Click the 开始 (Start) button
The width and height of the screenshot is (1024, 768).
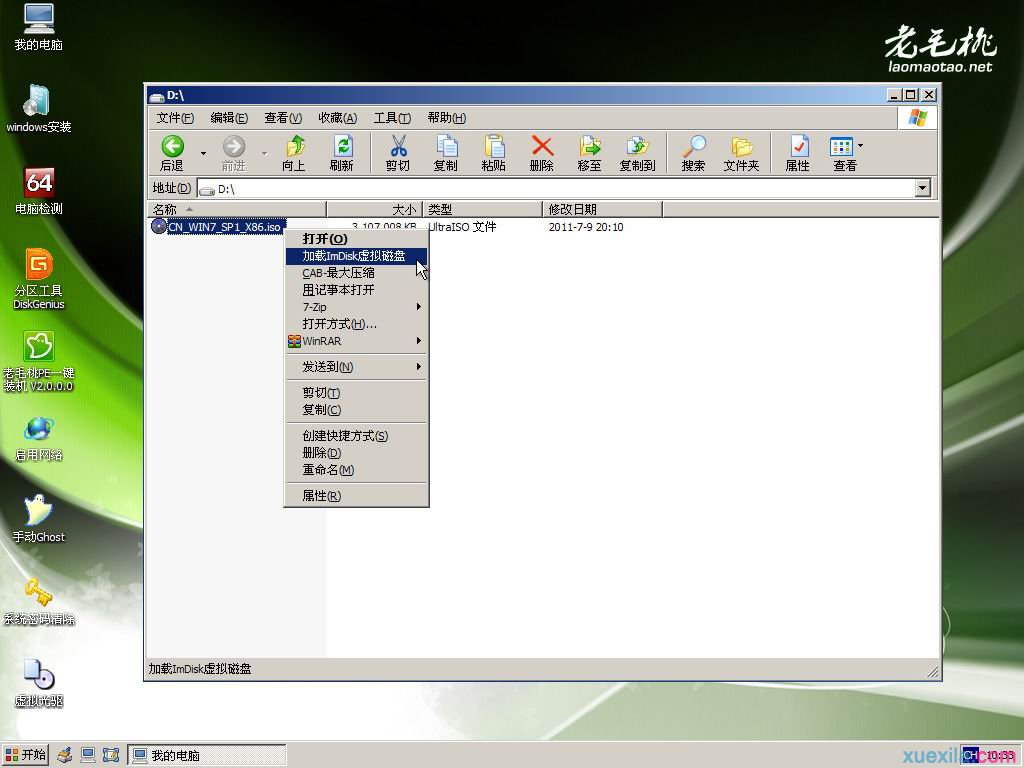coord(26,755)
